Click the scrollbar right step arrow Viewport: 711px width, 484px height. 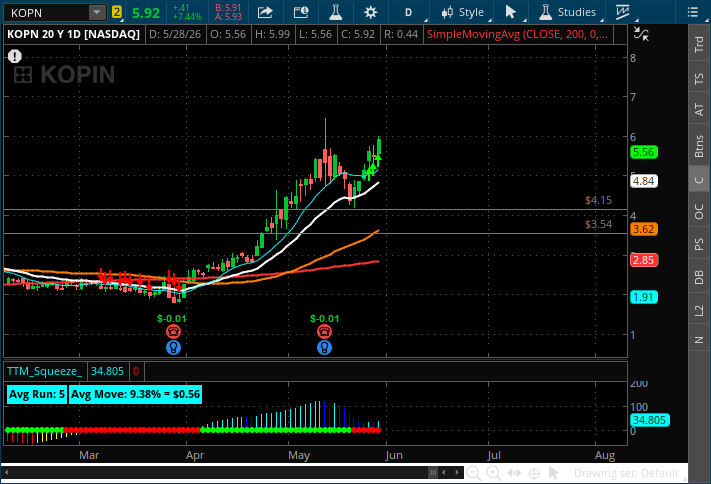click(x=457, y=473)
